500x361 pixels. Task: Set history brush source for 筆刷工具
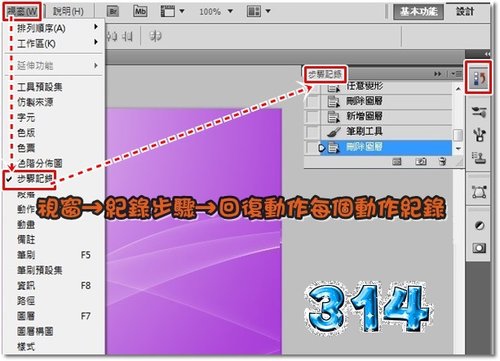click(312, 132)
